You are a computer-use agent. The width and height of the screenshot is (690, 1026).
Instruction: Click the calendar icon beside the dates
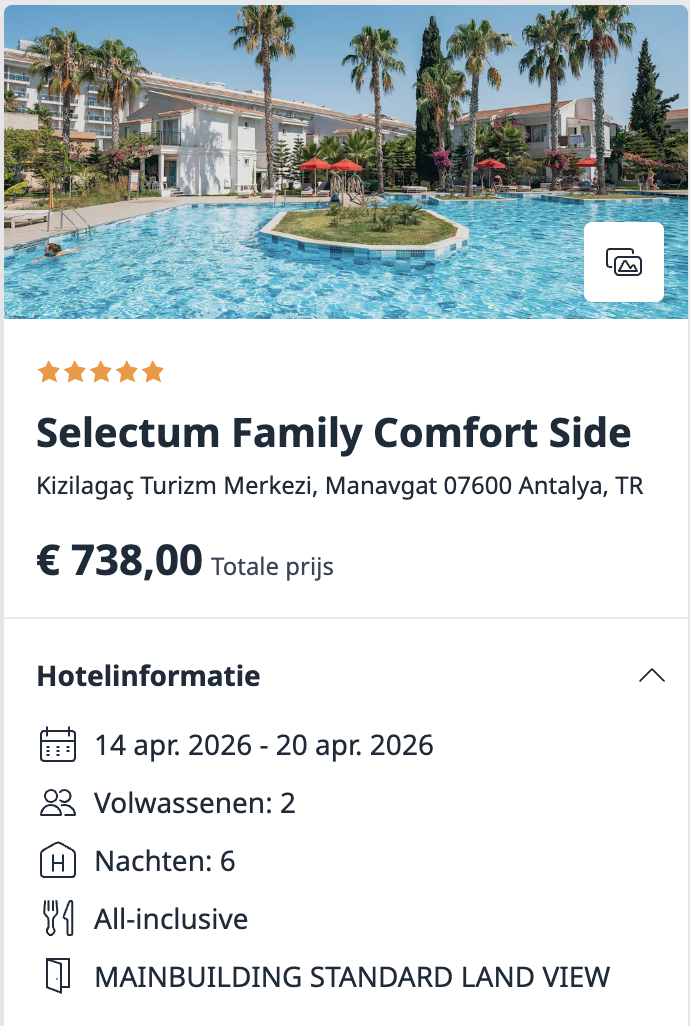coord(60,744)
